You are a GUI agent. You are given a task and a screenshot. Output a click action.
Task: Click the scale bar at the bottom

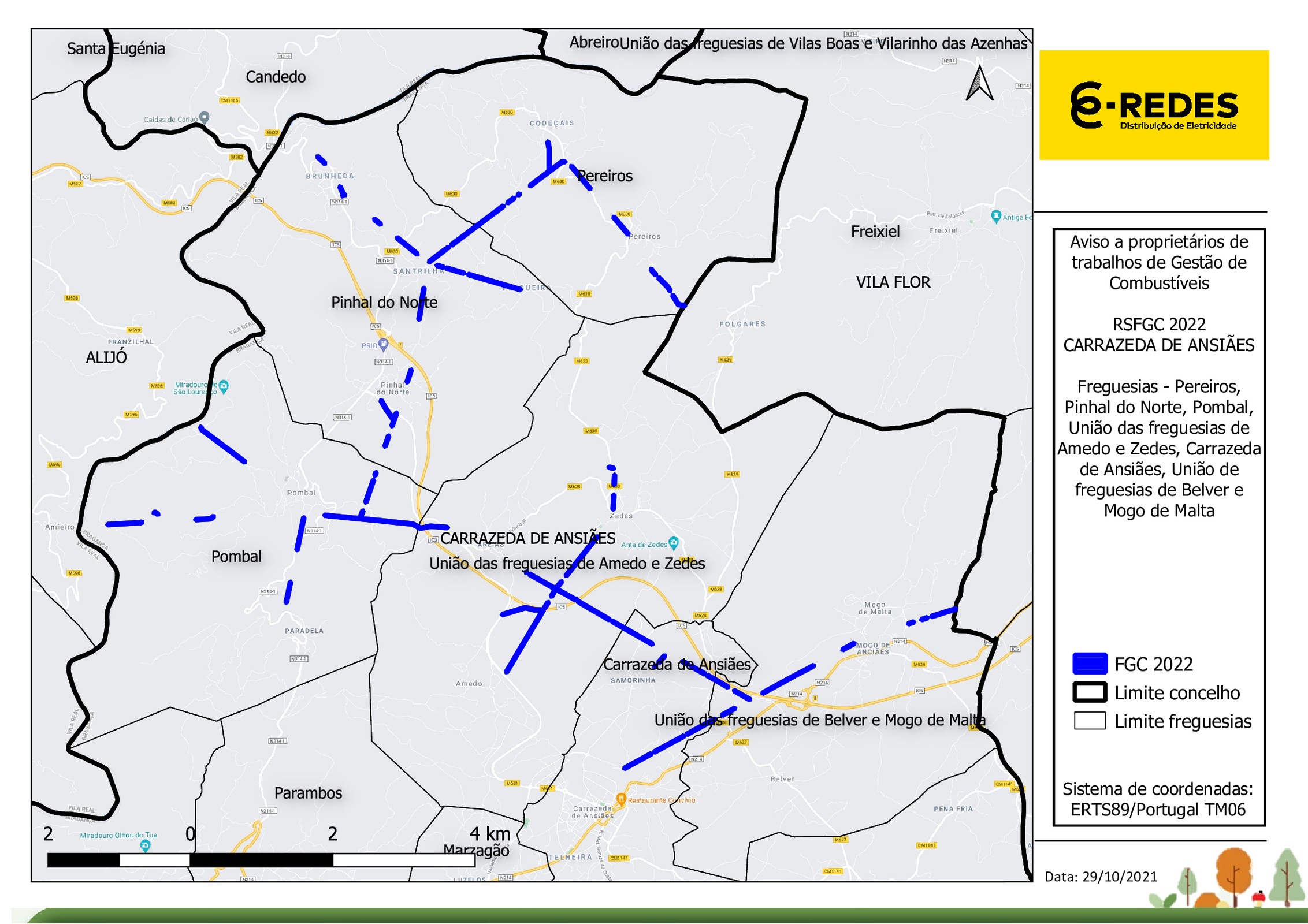coord(261,860)
